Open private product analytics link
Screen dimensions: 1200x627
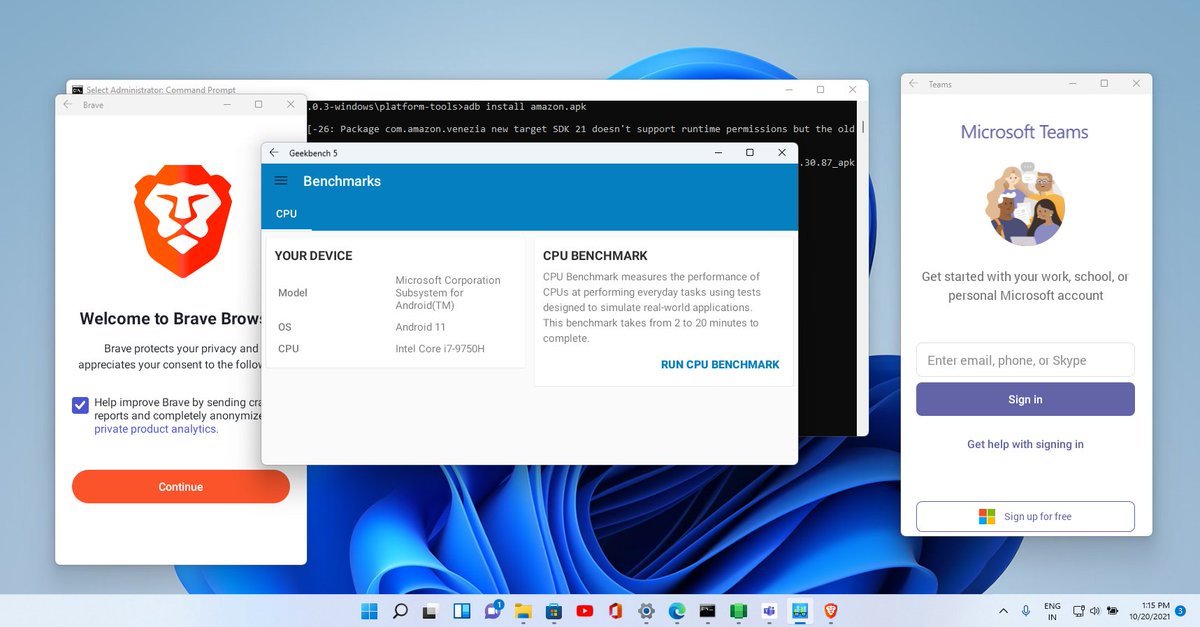[156, 429]
